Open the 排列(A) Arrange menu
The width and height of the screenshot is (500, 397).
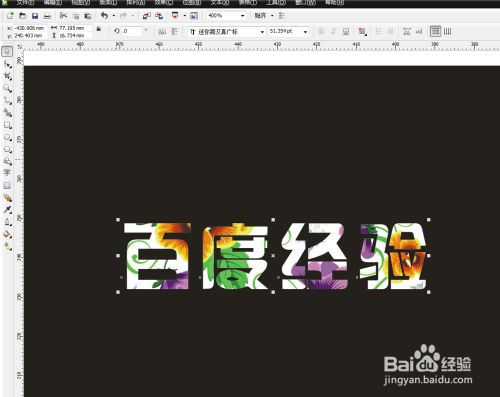(x=136, y=3)
